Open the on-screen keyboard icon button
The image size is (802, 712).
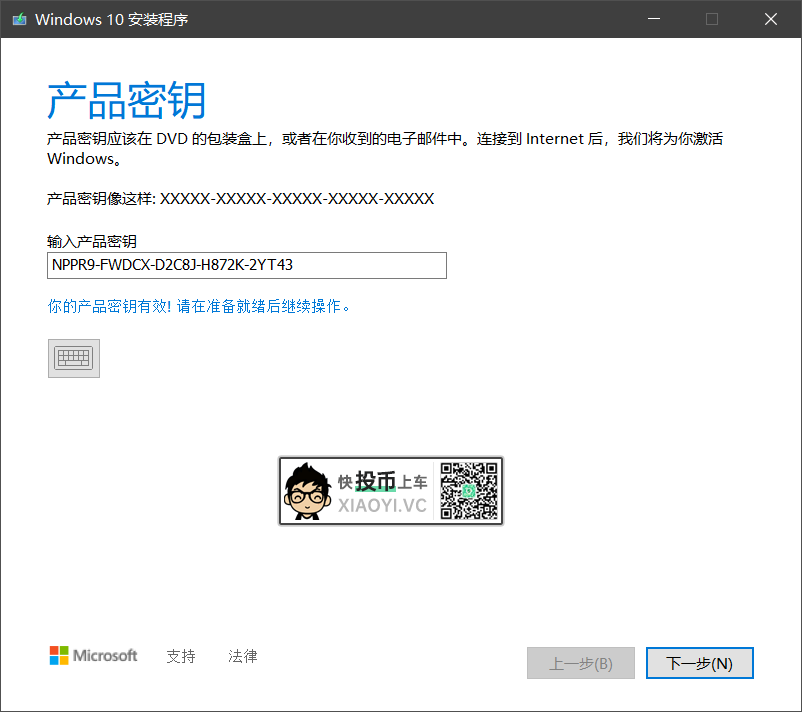(x=74, y=358)
